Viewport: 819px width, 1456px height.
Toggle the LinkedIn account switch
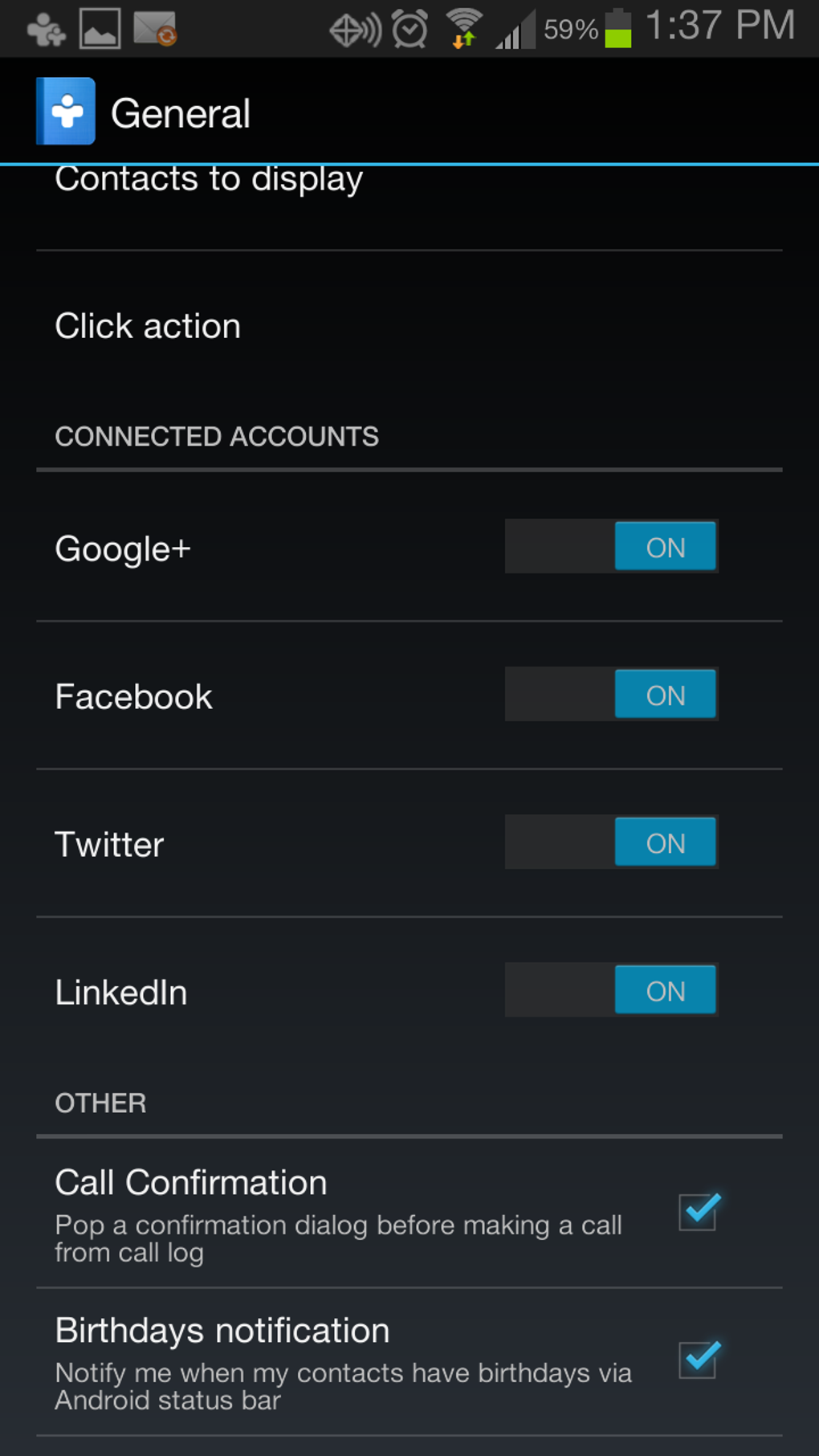pyautogui.click(x=611, y=990)
